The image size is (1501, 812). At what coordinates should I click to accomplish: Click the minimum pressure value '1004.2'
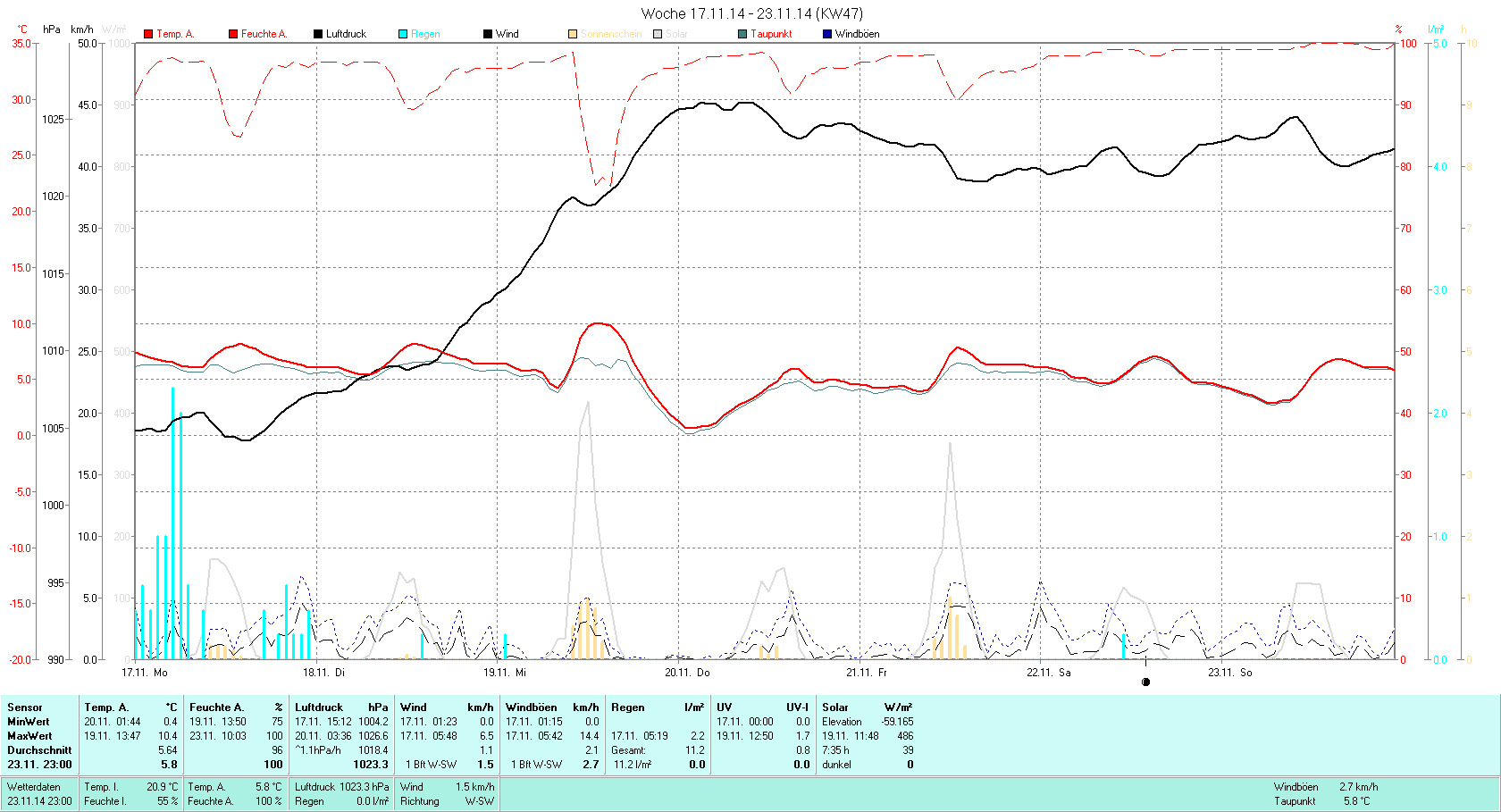pos(373,722)
